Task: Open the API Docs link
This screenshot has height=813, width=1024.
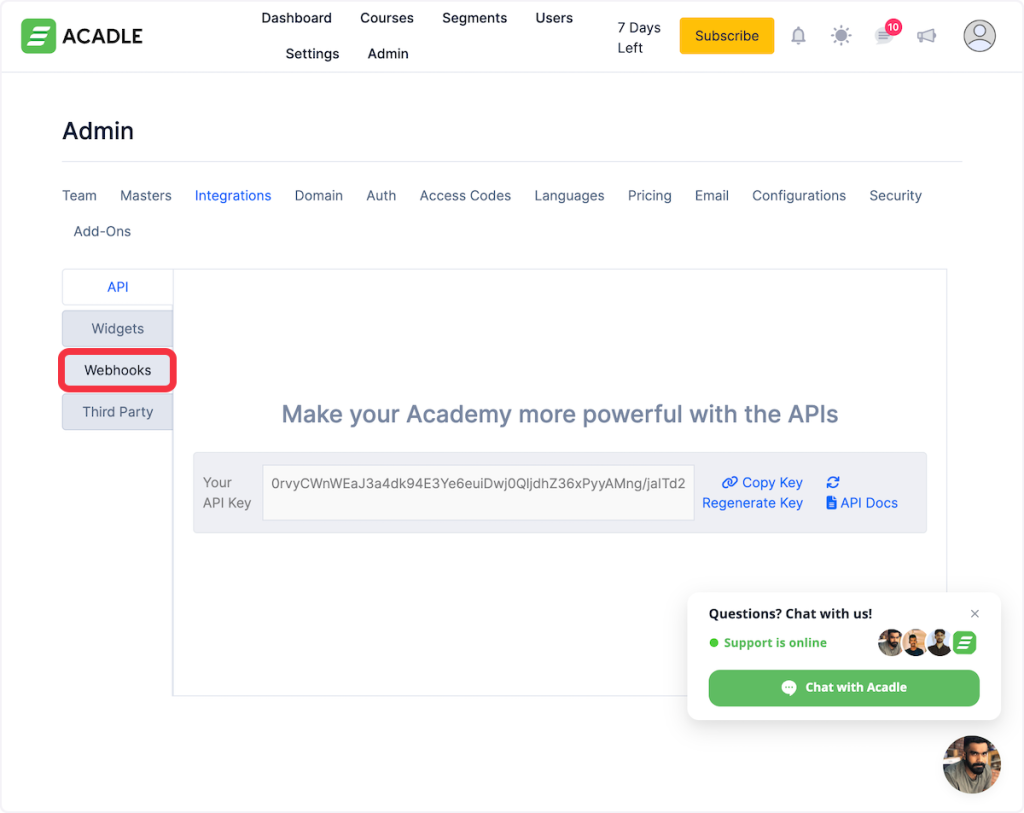Action: pos(862,503)
